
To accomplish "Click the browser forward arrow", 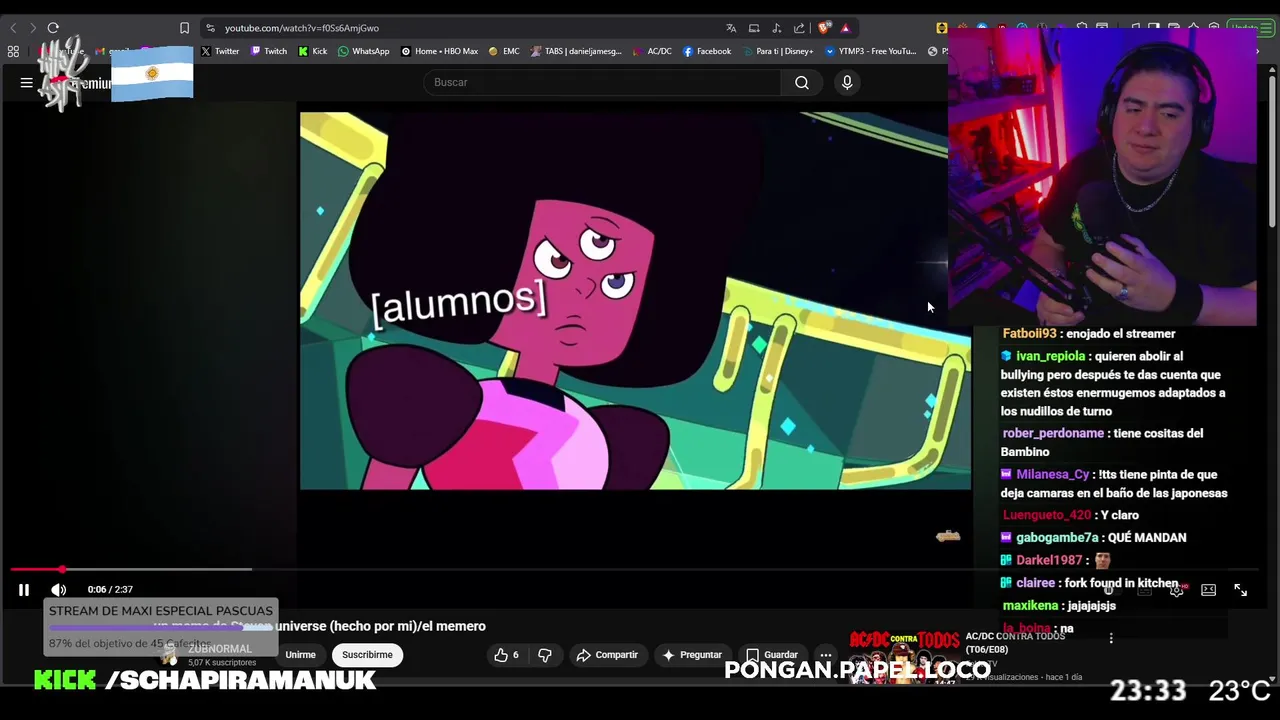I will pos(33,28).
